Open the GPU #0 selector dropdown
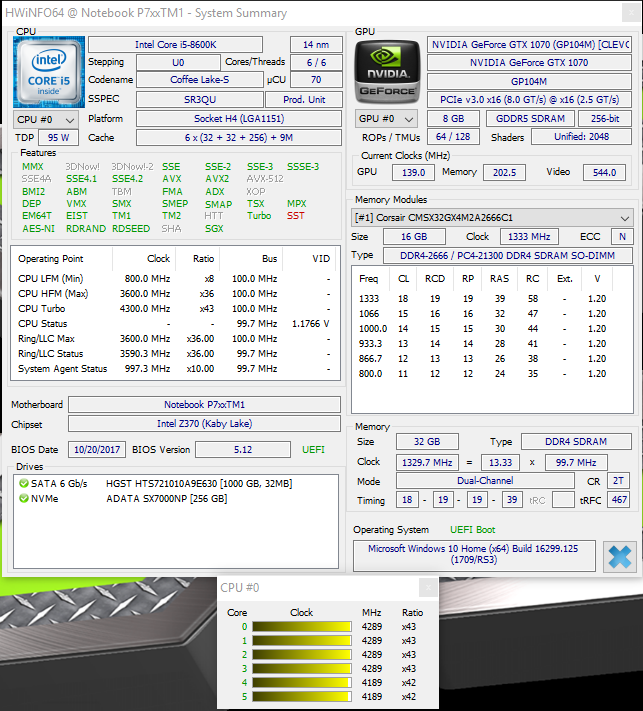643x711 pixels. (386, 119)
